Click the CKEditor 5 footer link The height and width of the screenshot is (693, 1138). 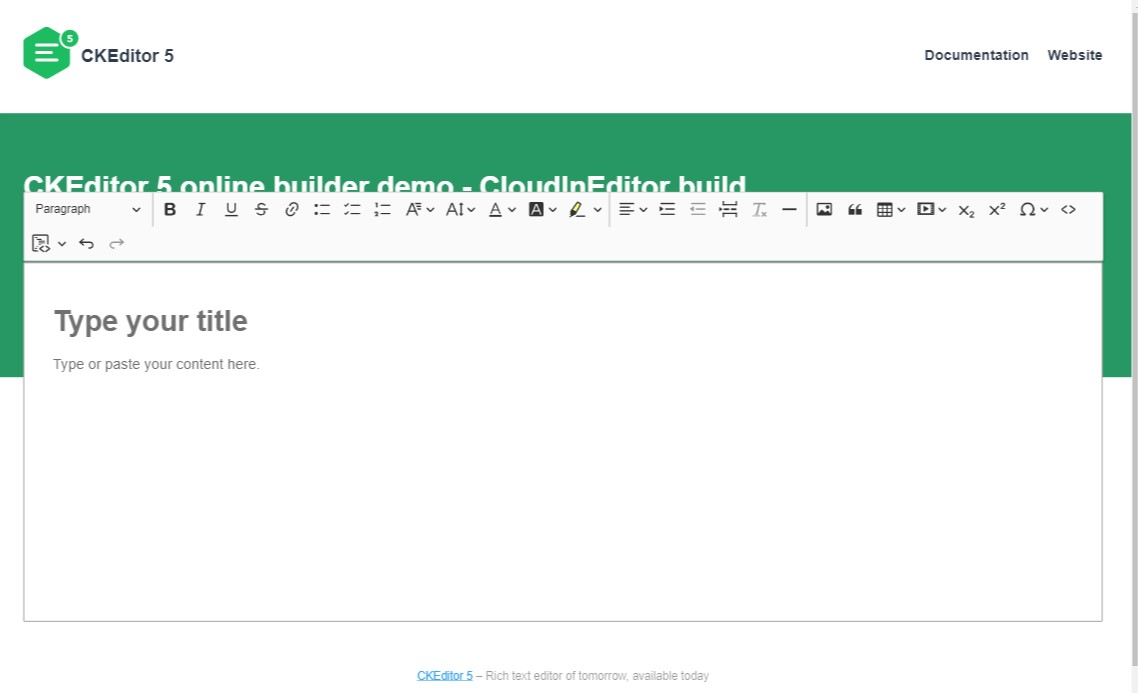(x=445, y=676)
